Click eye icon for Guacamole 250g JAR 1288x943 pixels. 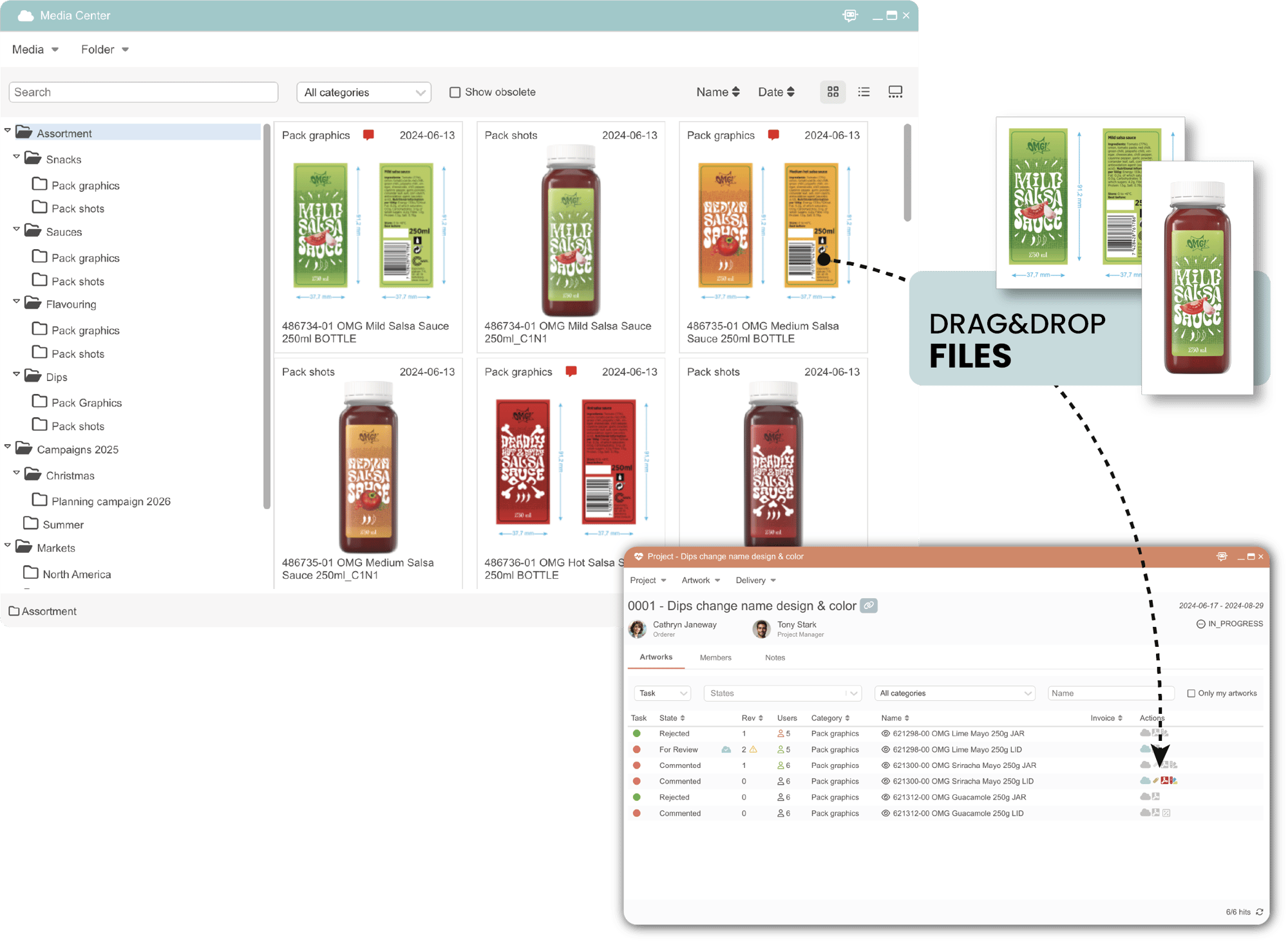[x=885, y=797]
